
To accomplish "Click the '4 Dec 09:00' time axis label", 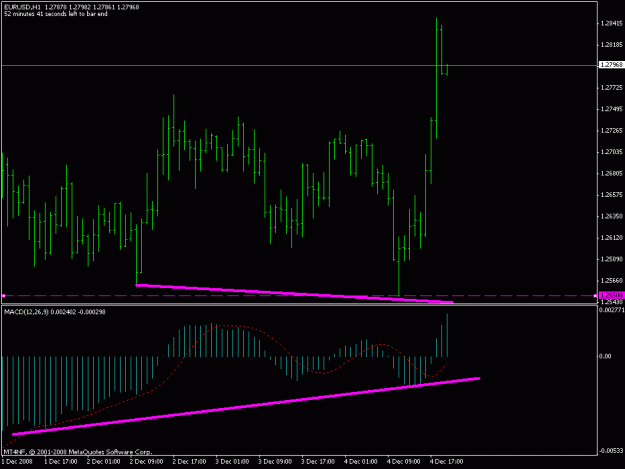I will coord(403,462).
